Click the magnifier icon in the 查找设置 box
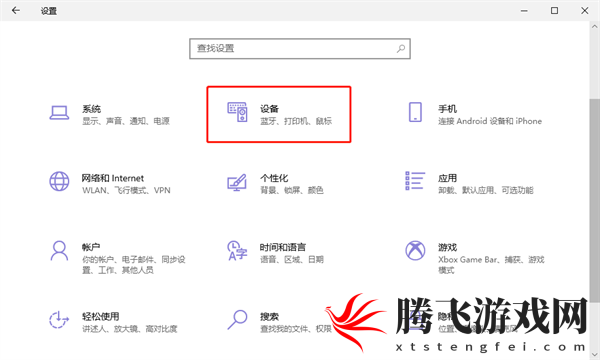 pyautogui.click(x=401, y=49)
